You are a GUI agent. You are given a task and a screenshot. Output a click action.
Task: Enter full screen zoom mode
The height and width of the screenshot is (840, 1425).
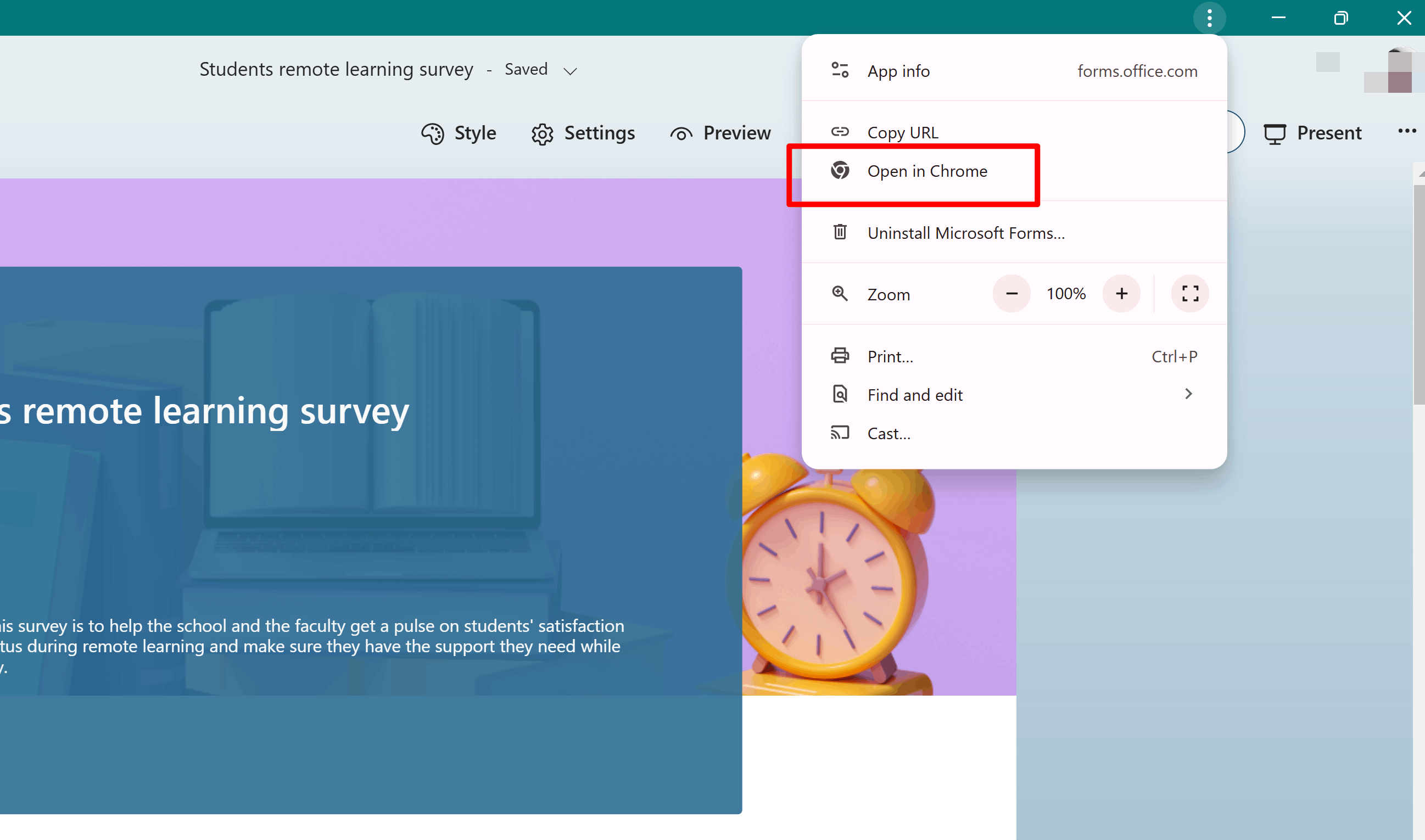1189,294
